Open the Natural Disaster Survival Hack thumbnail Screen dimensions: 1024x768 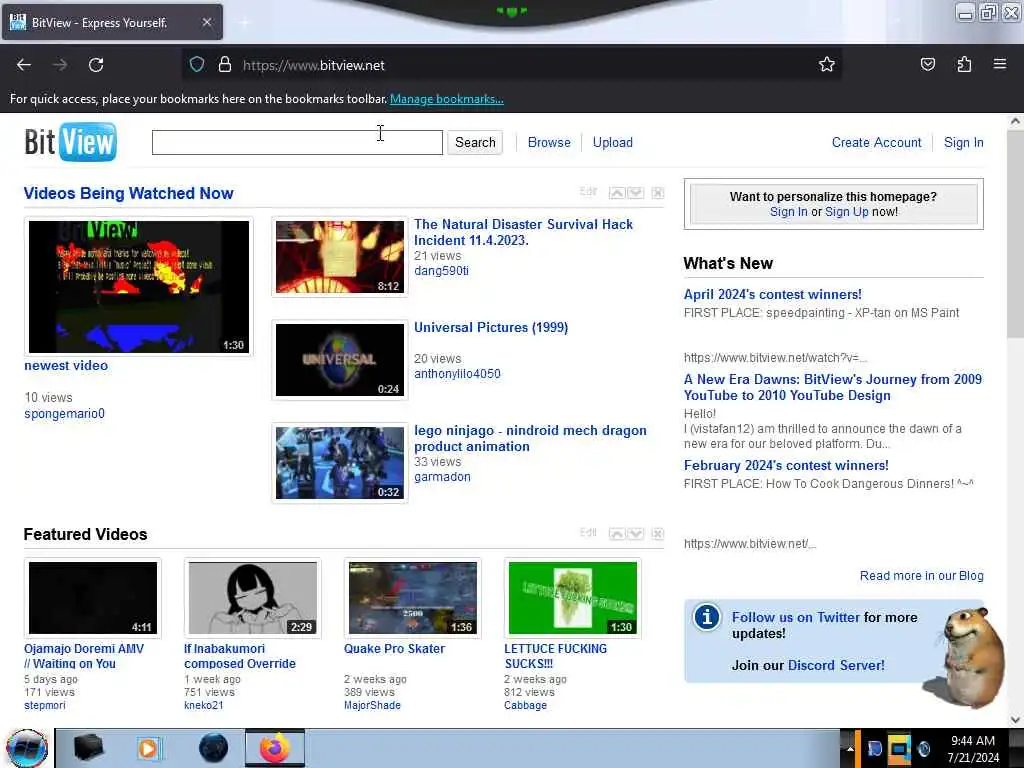(340, 257)
